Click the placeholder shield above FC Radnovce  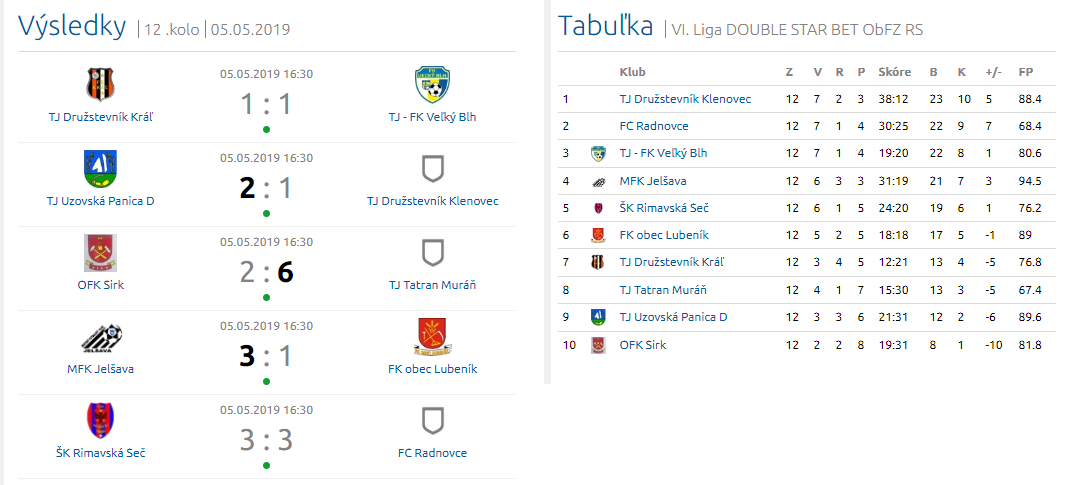point(432,420)
